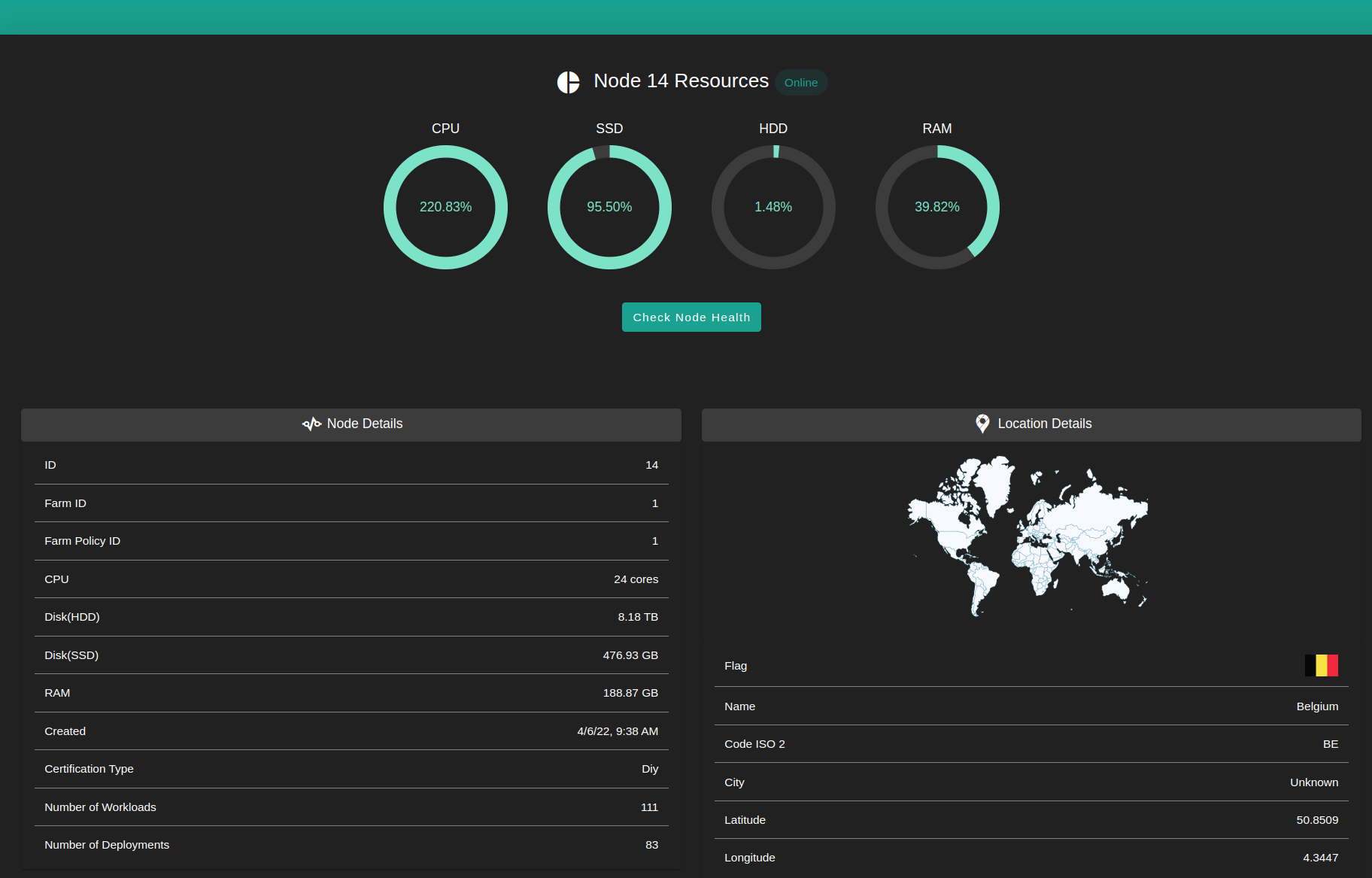This screenshot has width=1372, height=878.
Task: Select the Number of Workloads row
Action: tap(351, 807)
